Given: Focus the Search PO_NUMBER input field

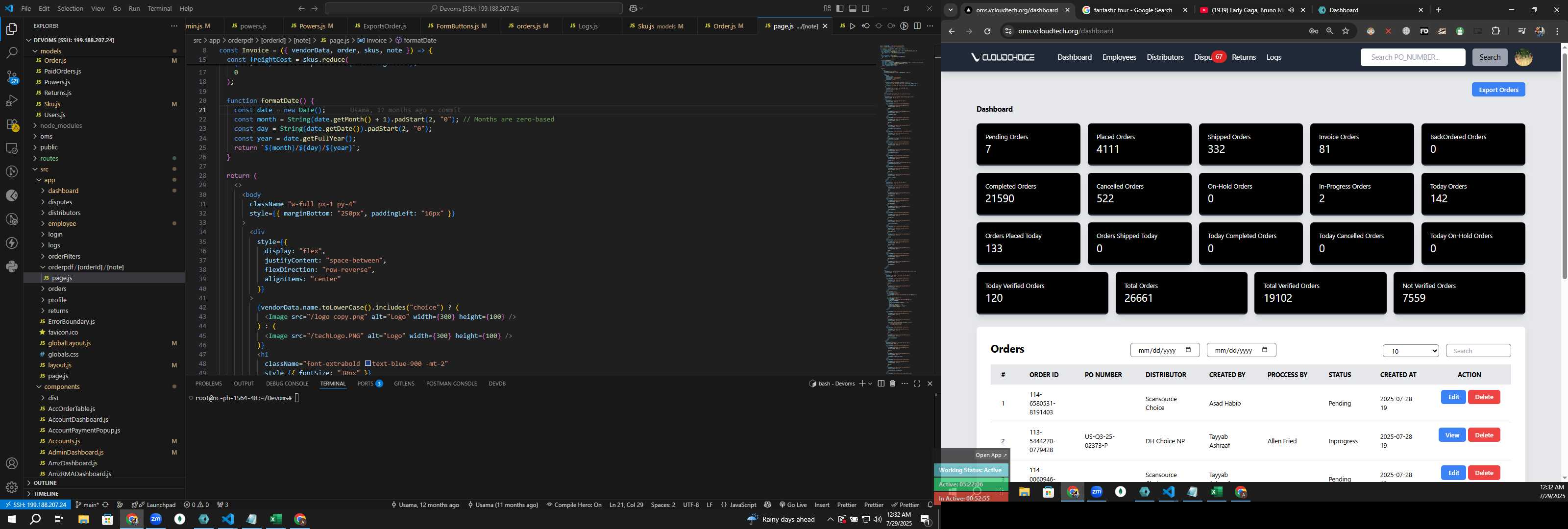Looking at the screenshot, I should (1412, 57).
